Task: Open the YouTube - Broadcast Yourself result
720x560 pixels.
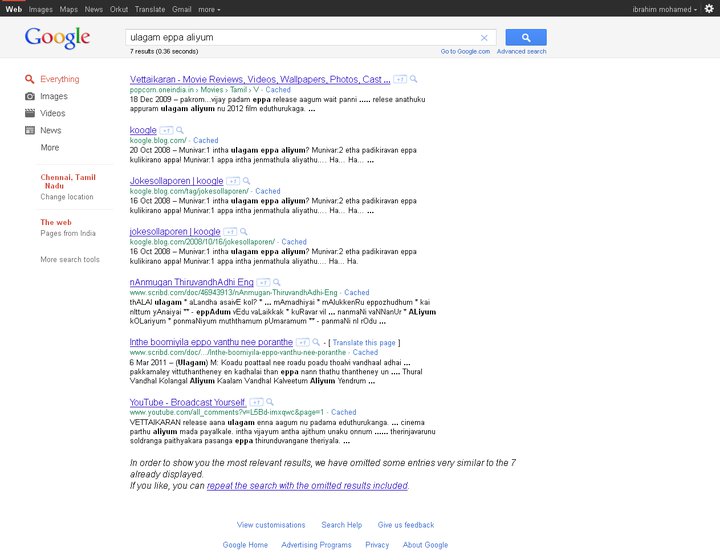Action: coord(188,403)
